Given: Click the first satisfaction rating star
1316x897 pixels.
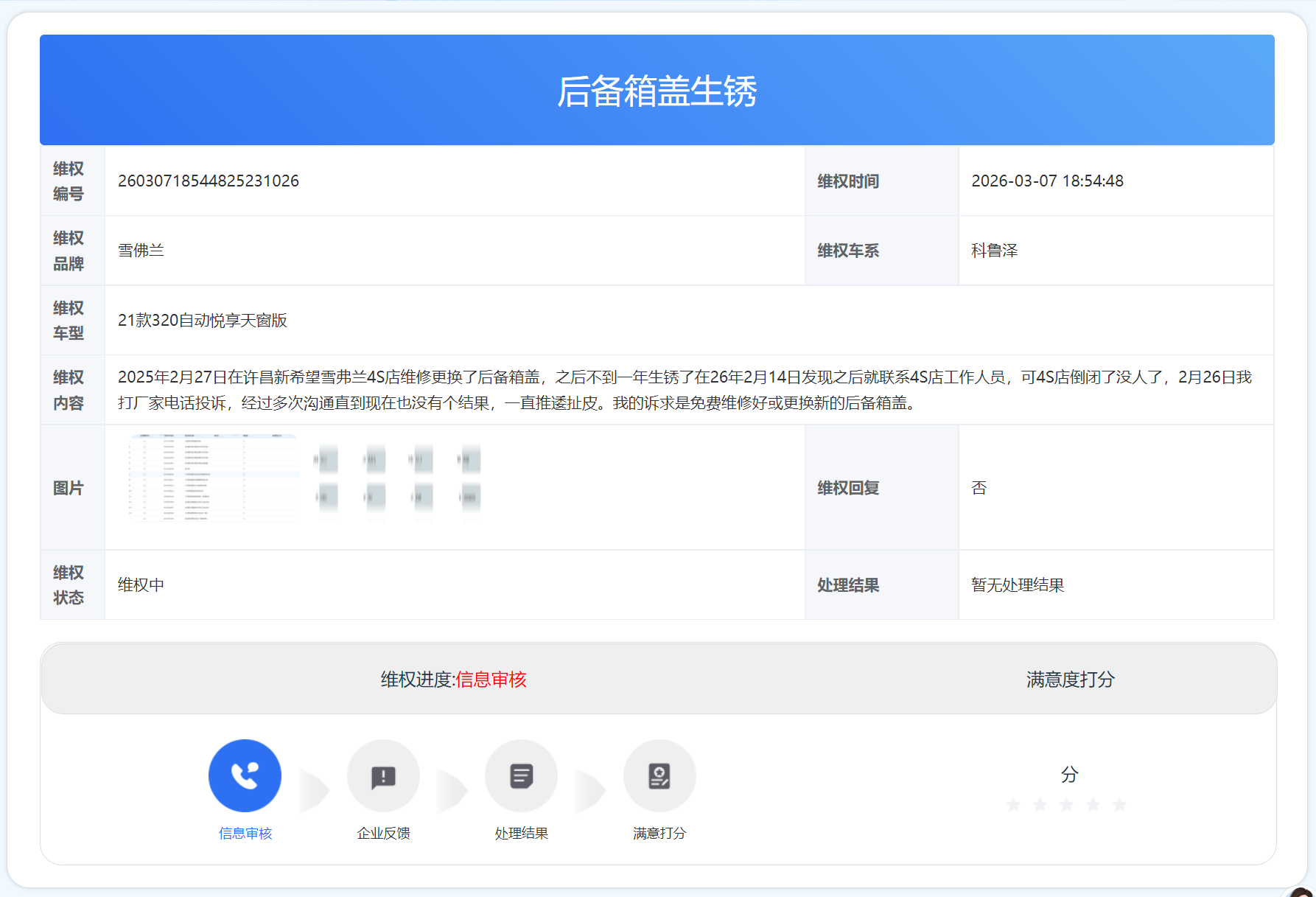Looking at the screenshot, I should [x=1014, y=805].
